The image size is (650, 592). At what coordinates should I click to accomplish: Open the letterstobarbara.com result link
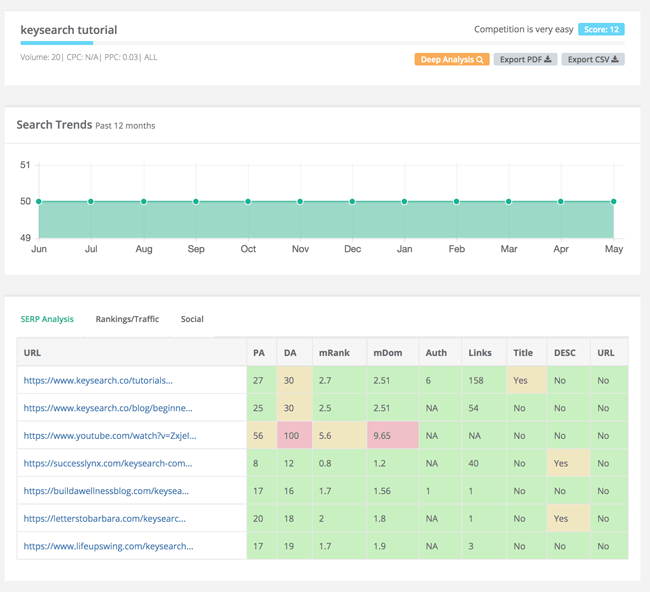pos(105,519)
